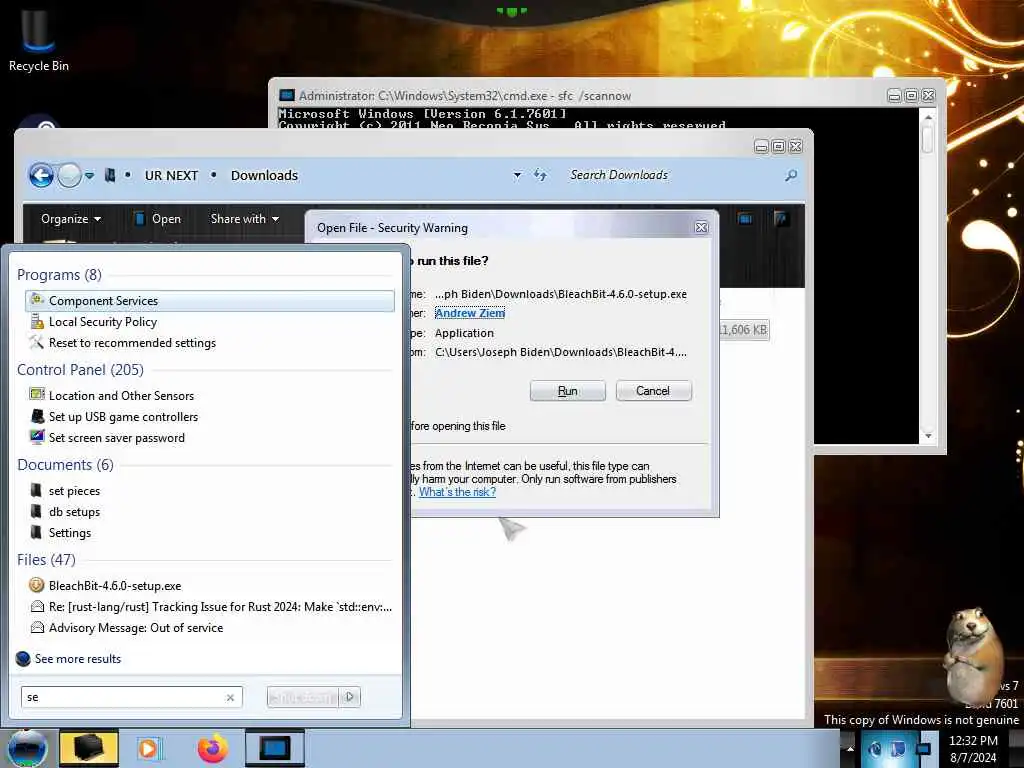Open the Andrew Ziem publisher link
Image resolution: width=1024 pixels, height=768 pixels.
coord(470,313)
